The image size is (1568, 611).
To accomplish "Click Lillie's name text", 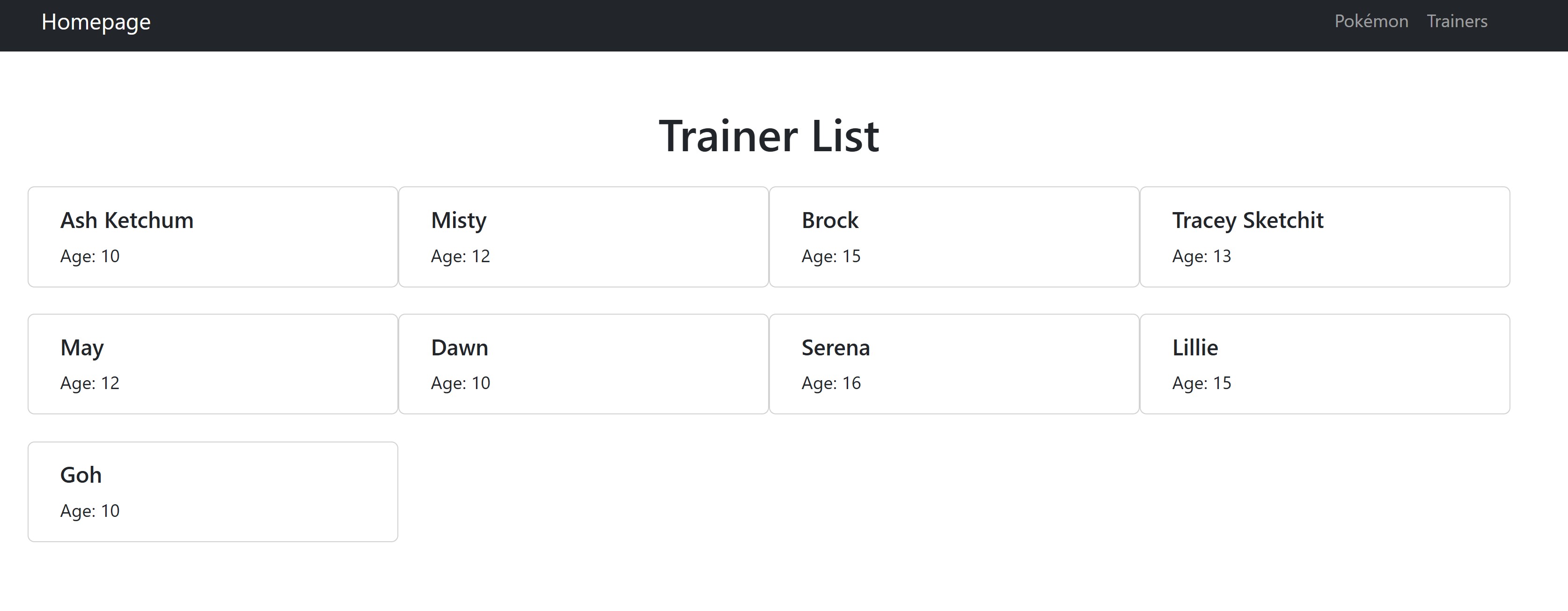I will [x=1195, y=348].
